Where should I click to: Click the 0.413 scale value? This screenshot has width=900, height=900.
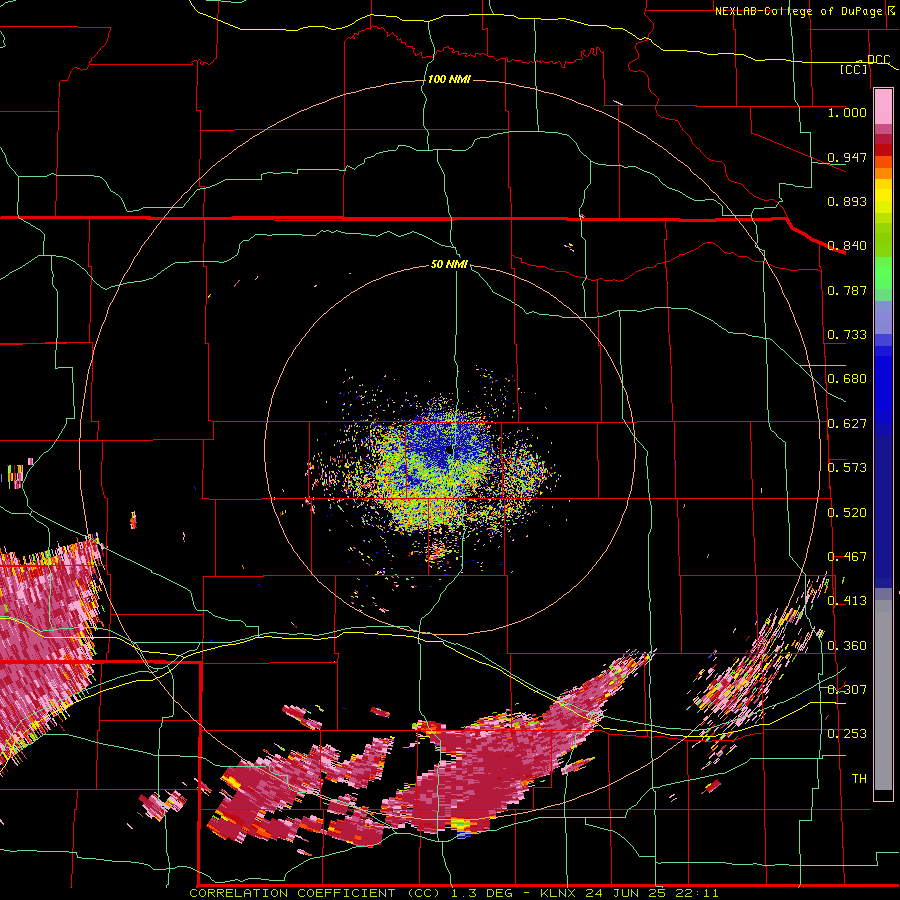pyautogui.click(x=847, y=601)
